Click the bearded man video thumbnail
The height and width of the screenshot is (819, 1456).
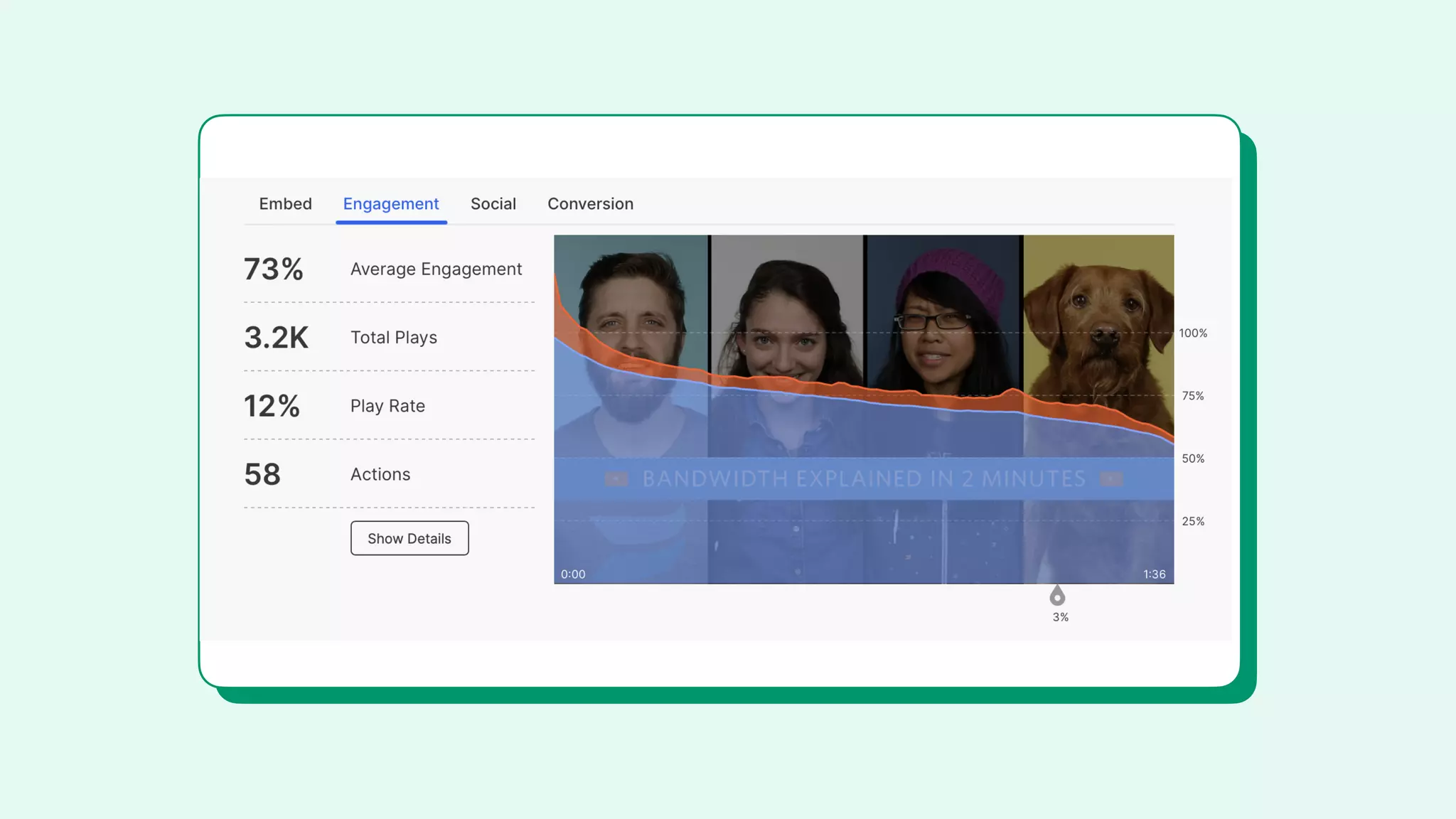(x=631, y=313)
